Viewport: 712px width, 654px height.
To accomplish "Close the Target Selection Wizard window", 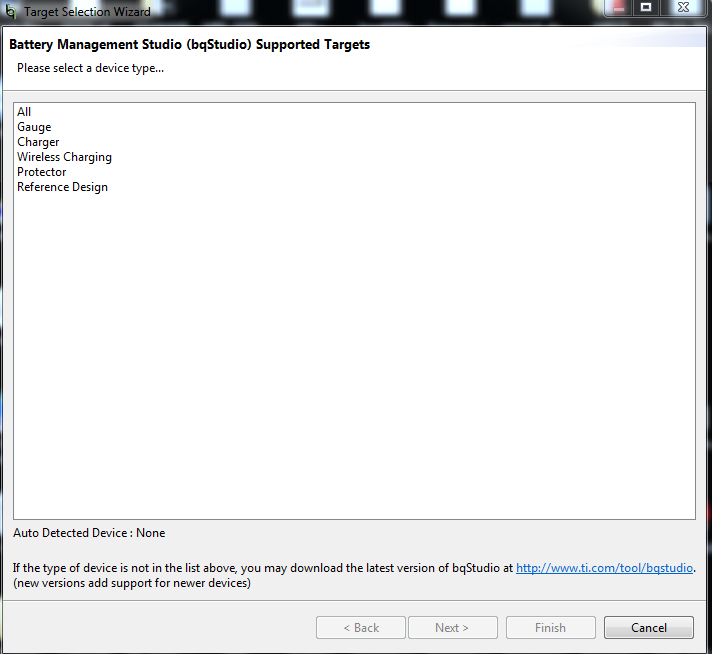I will point(683,7).
